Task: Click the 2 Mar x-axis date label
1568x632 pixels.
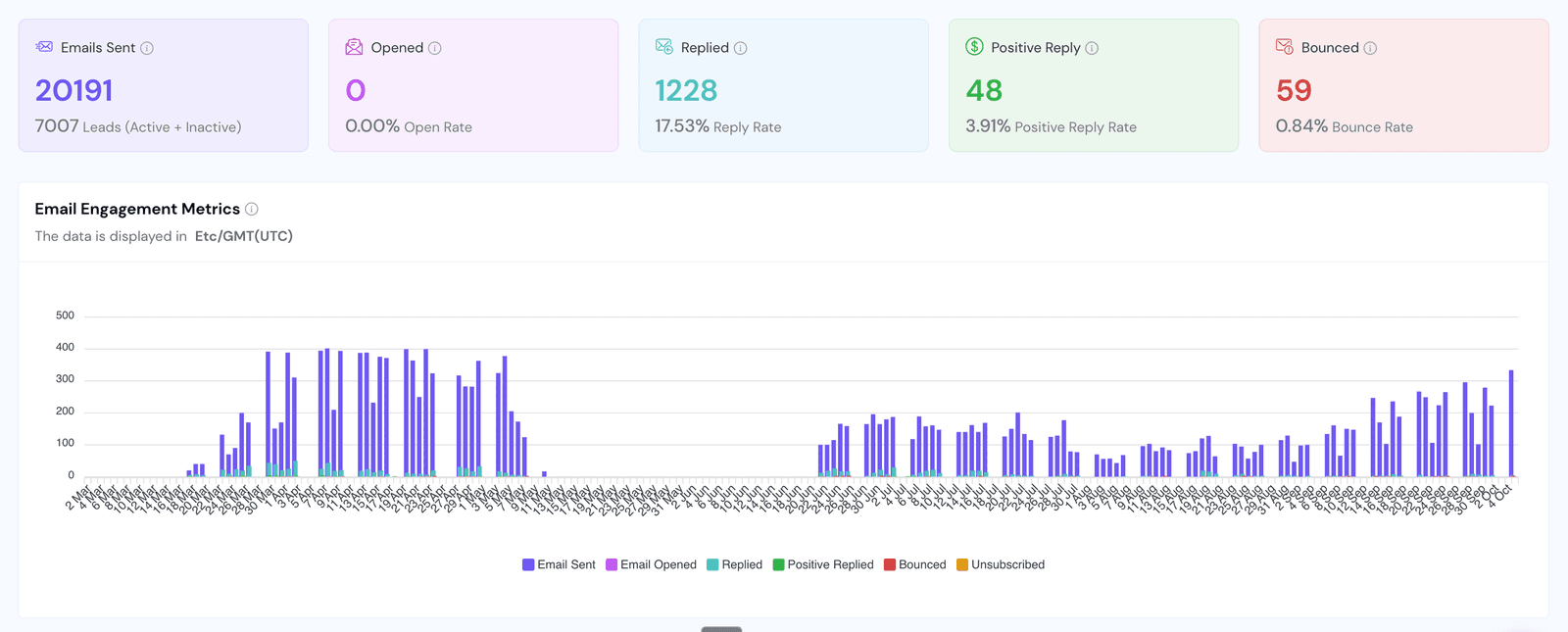Action: click(78, 497)
